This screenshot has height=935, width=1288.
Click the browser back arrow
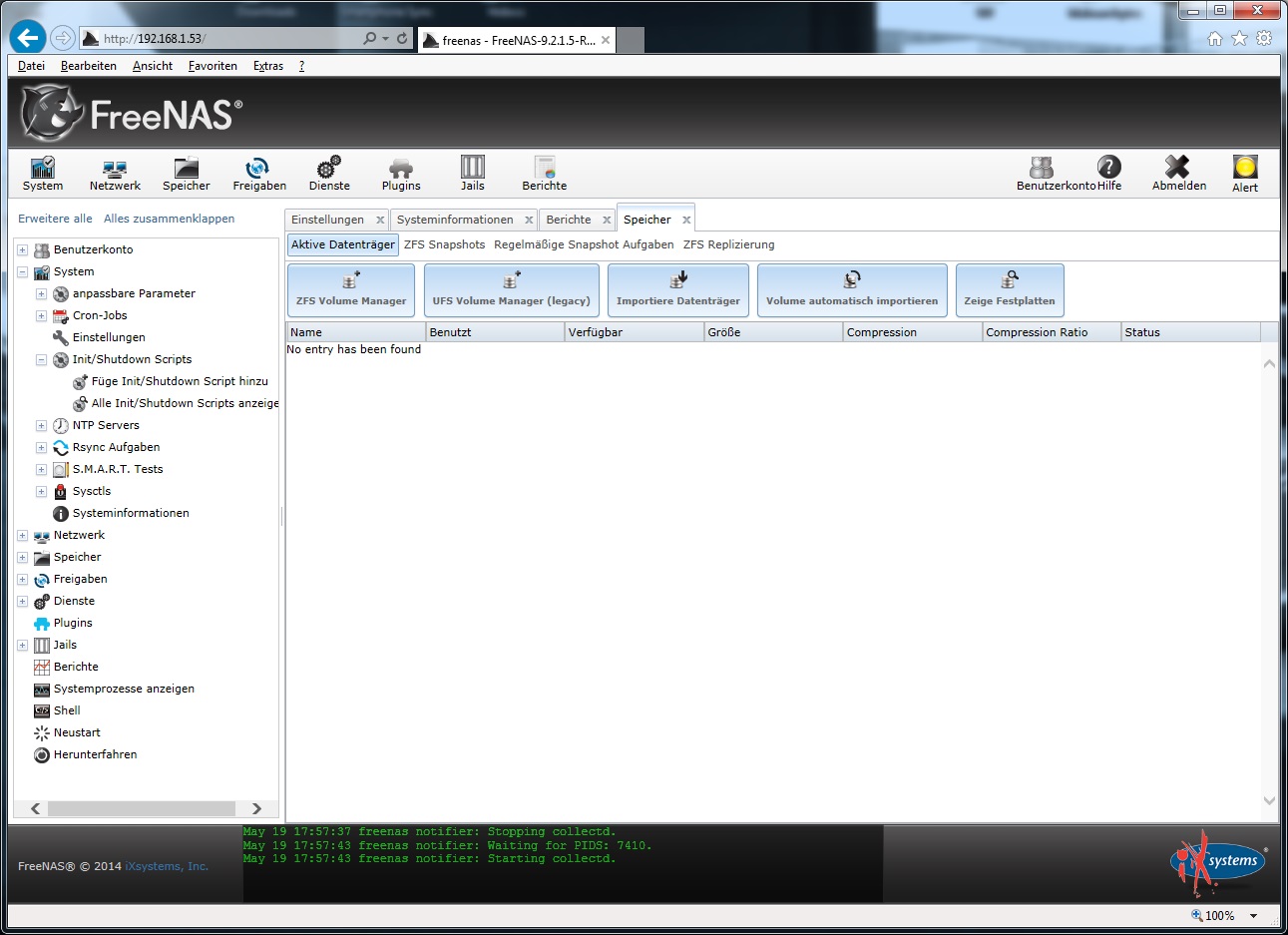(x=27, y=38)
